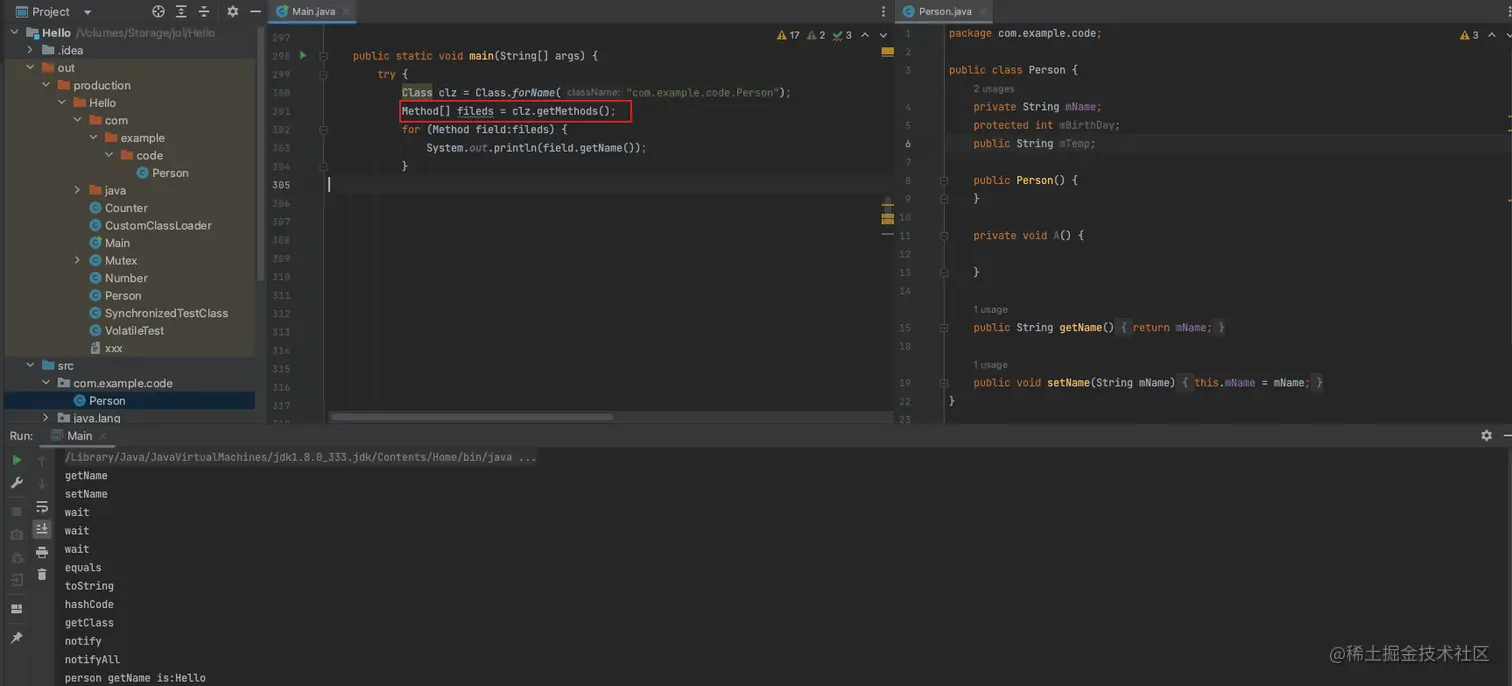Open Run panel settings gear
The image size is (1512, 686).
1486,436
